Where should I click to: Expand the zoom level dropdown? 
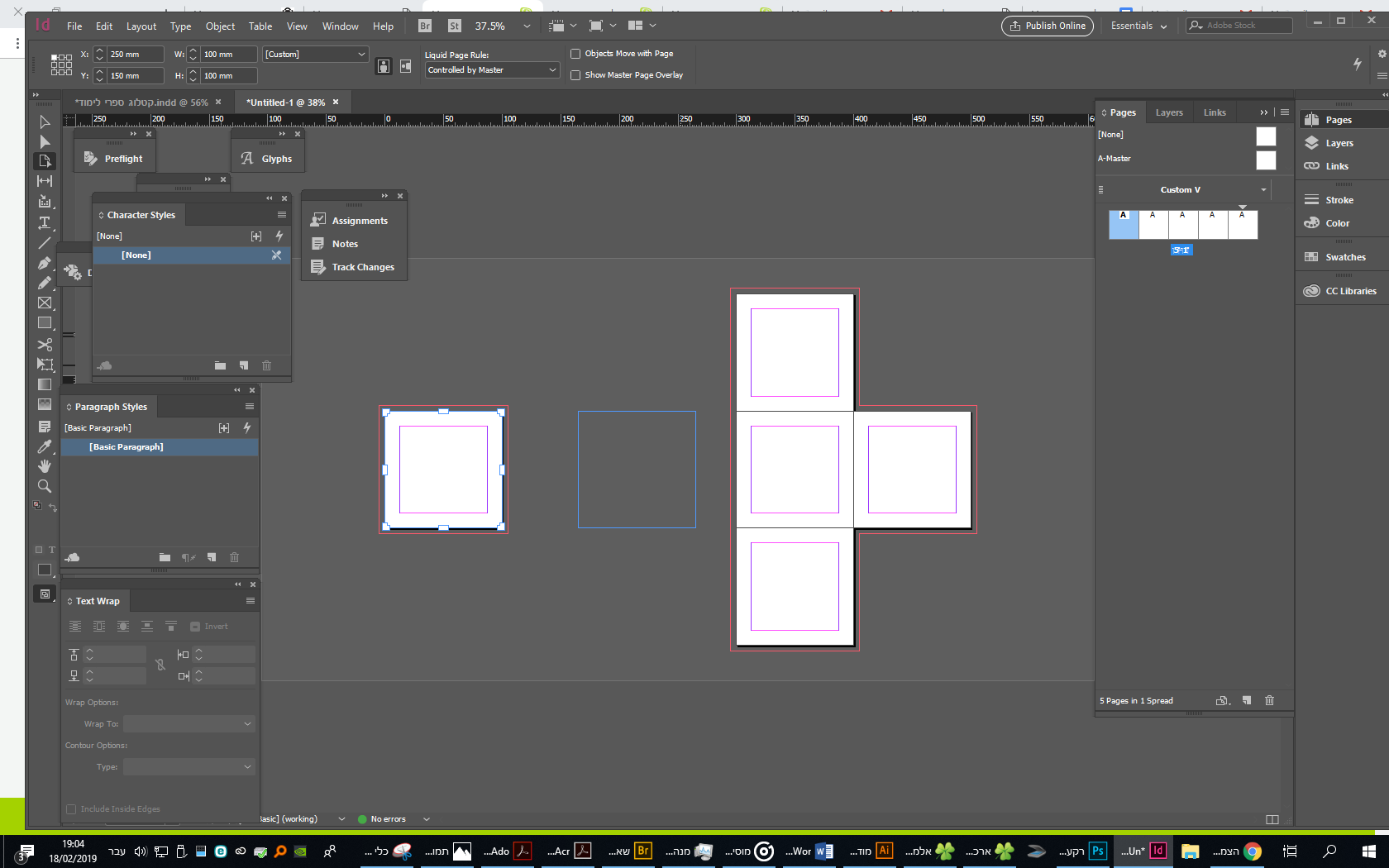tap(527, 26)
